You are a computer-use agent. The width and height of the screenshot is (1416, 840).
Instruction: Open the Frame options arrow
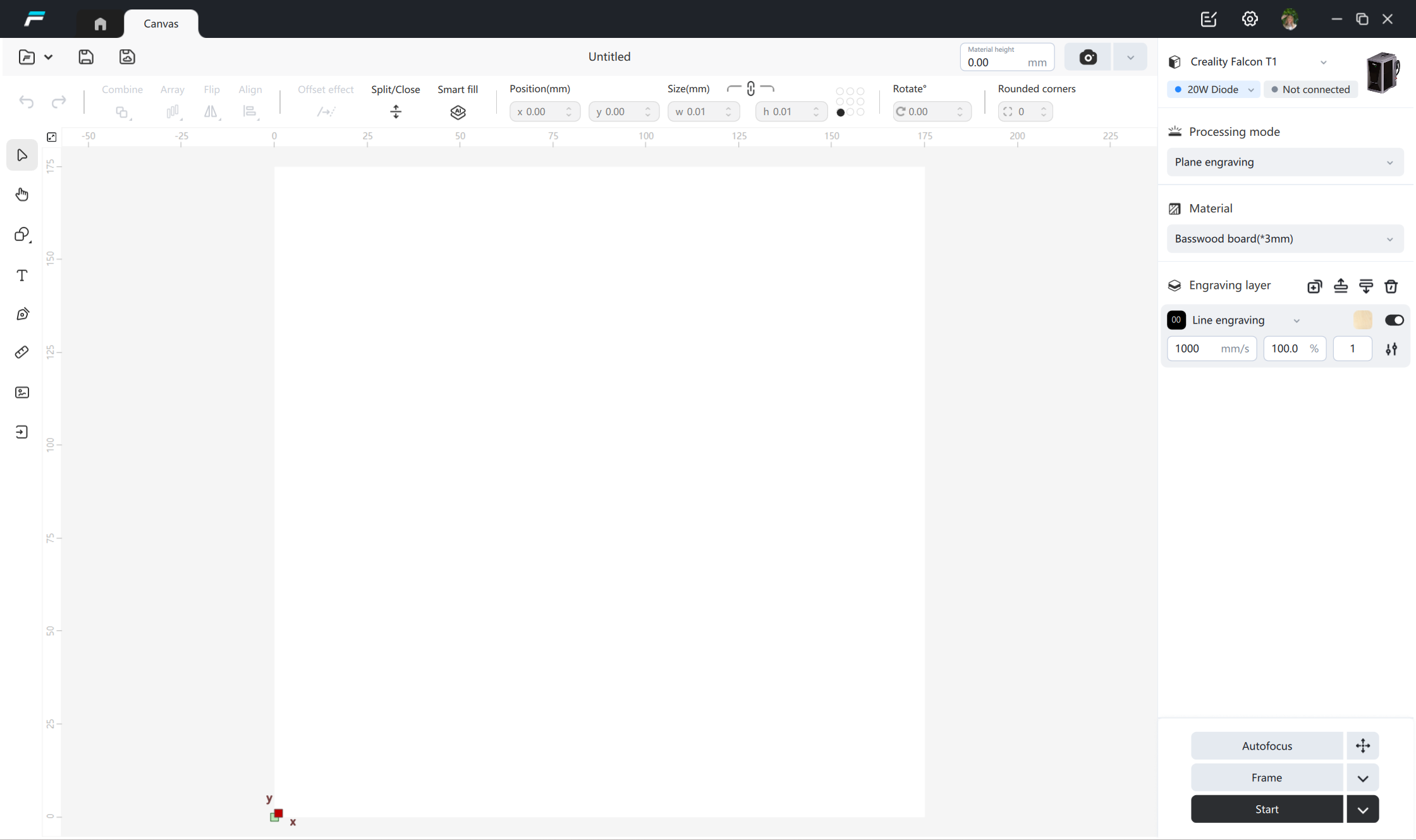click(1362, 778)
